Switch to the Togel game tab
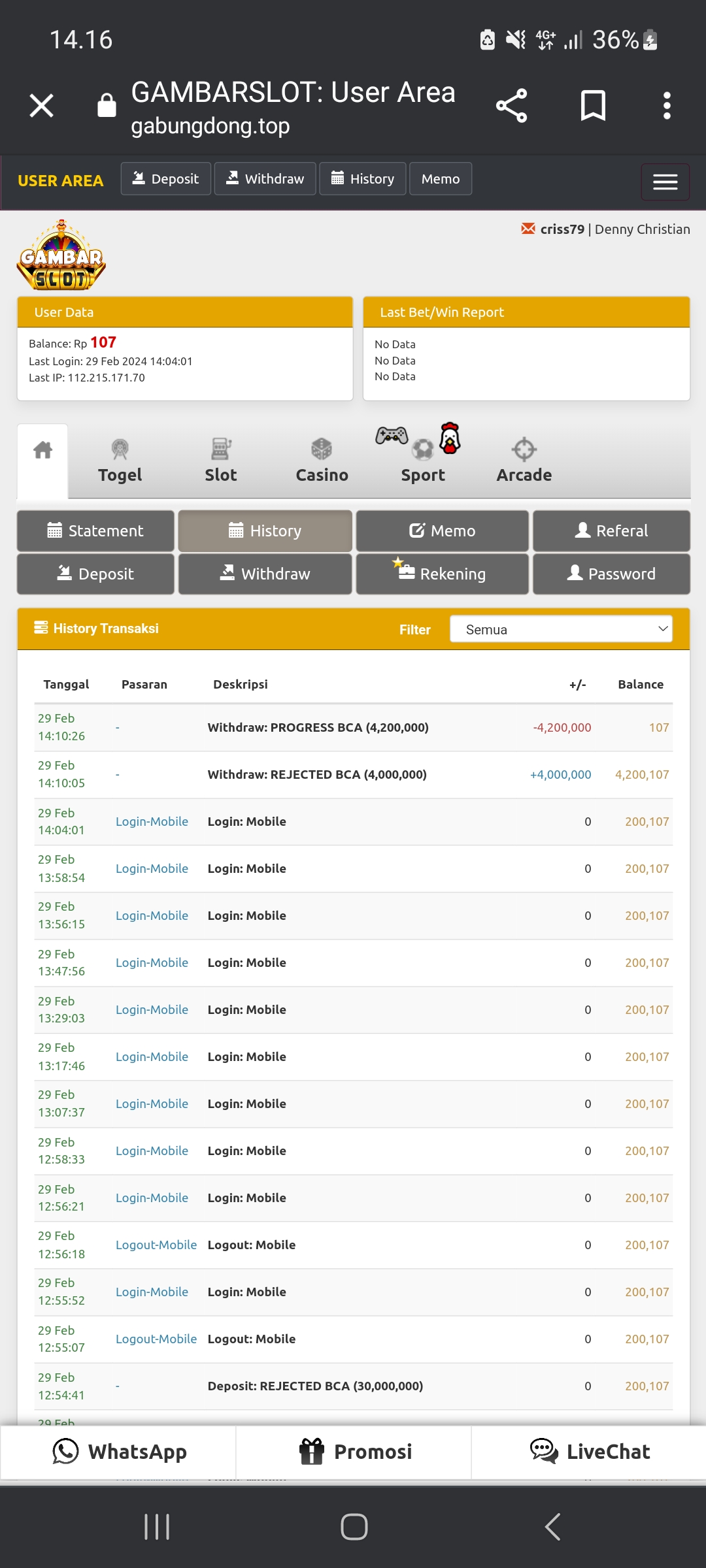The image size is (706, 1568). click(120, 461)
